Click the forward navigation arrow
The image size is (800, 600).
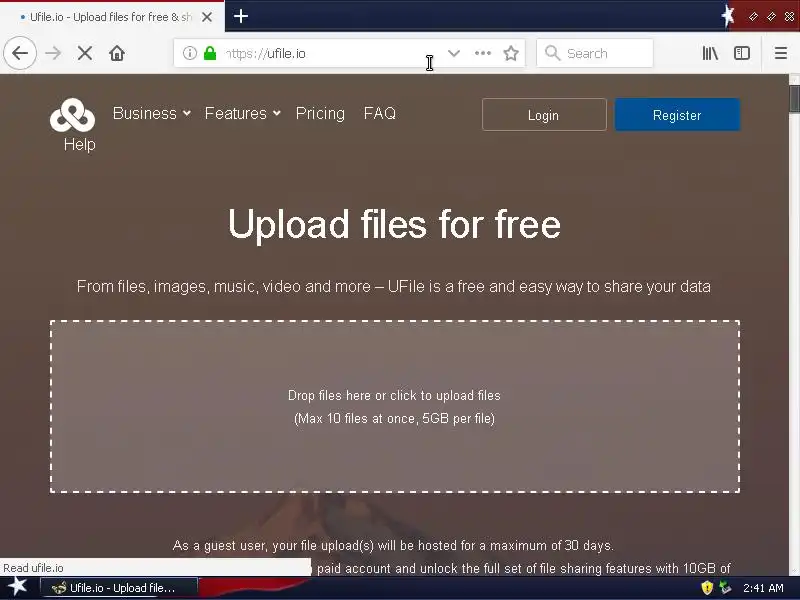tap(53, 53)
